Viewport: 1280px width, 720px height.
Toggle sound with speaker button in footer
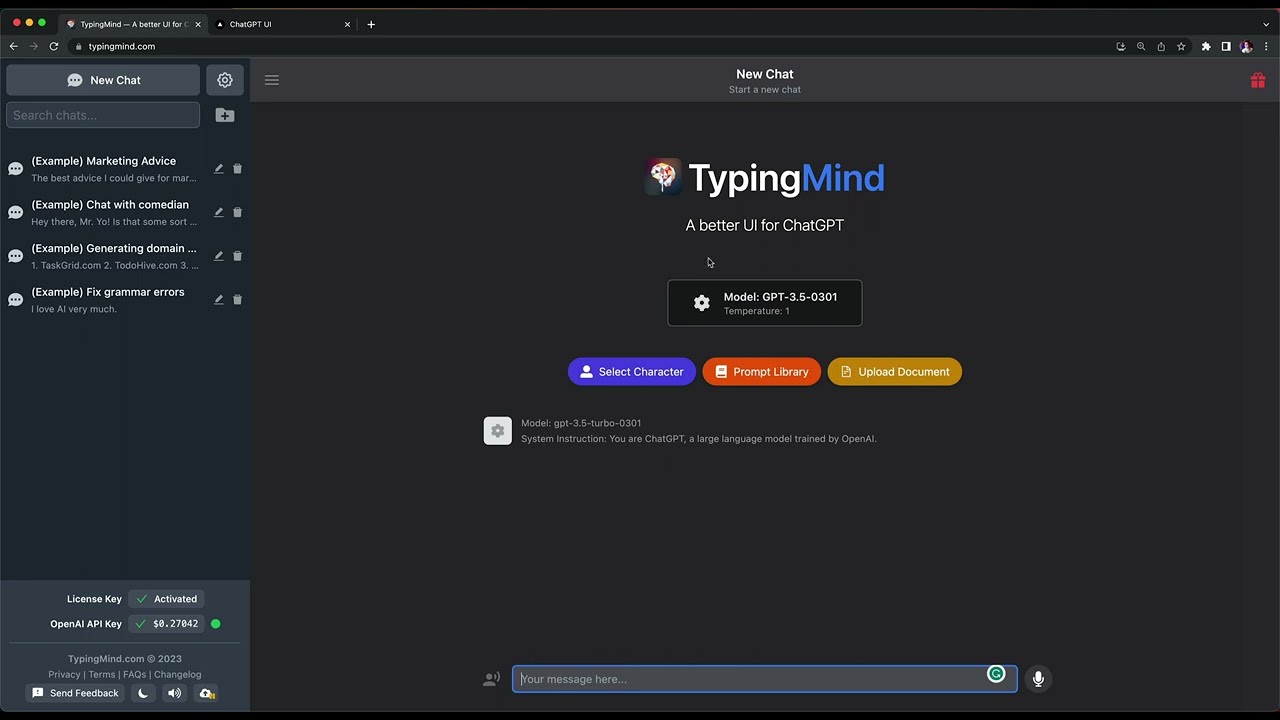point(175,693)
